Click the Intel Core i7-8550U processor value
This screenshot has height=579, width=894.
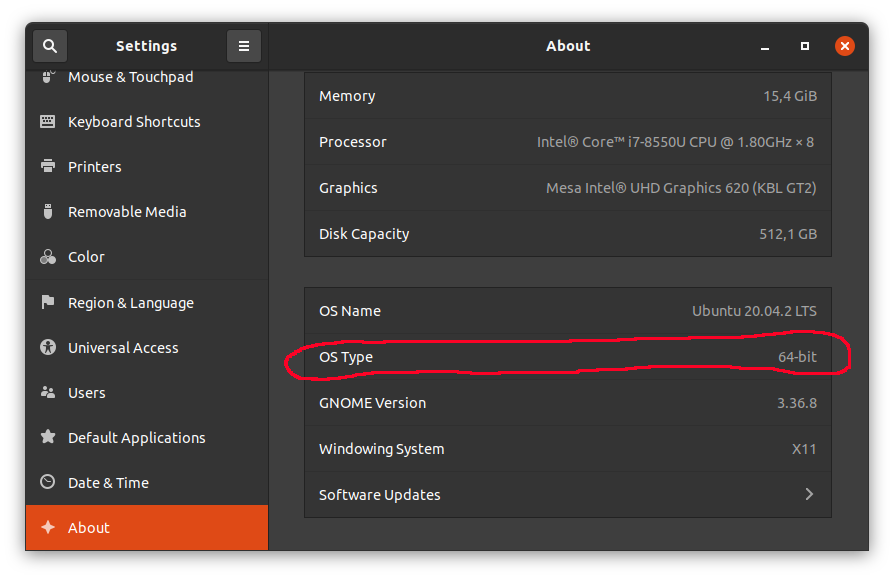(675, 142)
